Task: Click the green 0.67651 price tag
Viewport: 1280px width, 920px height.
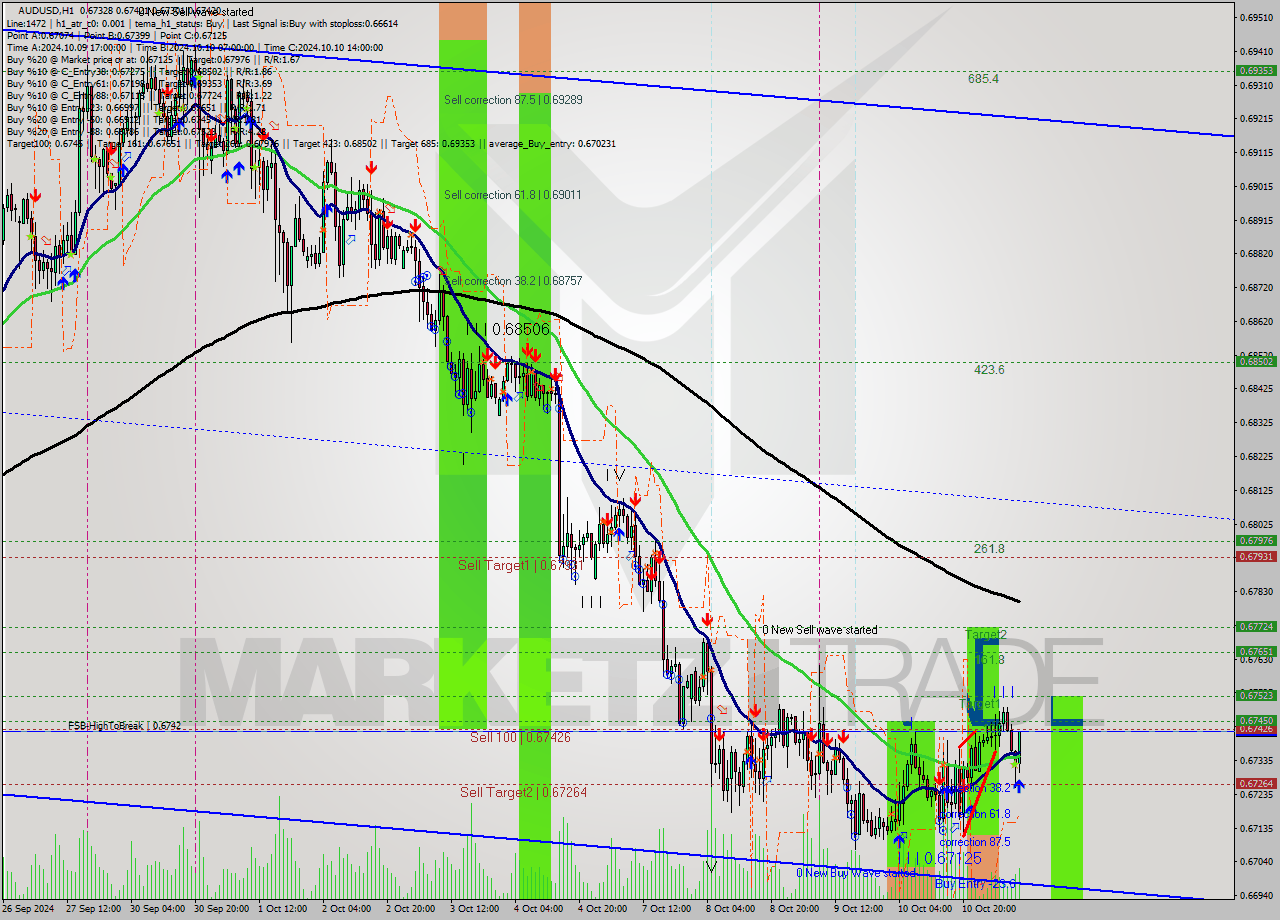Action: pos(1256,652)
